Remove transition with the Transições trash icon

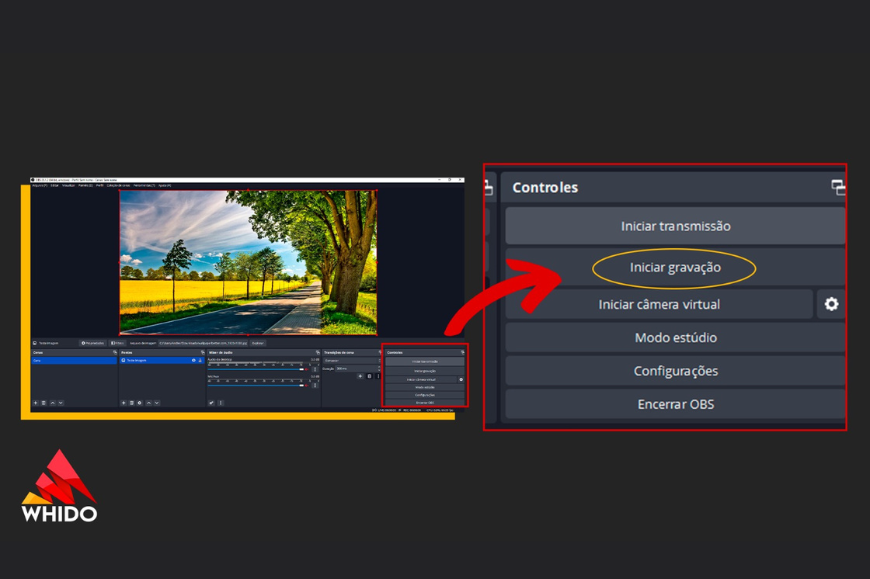click(370, 376)
